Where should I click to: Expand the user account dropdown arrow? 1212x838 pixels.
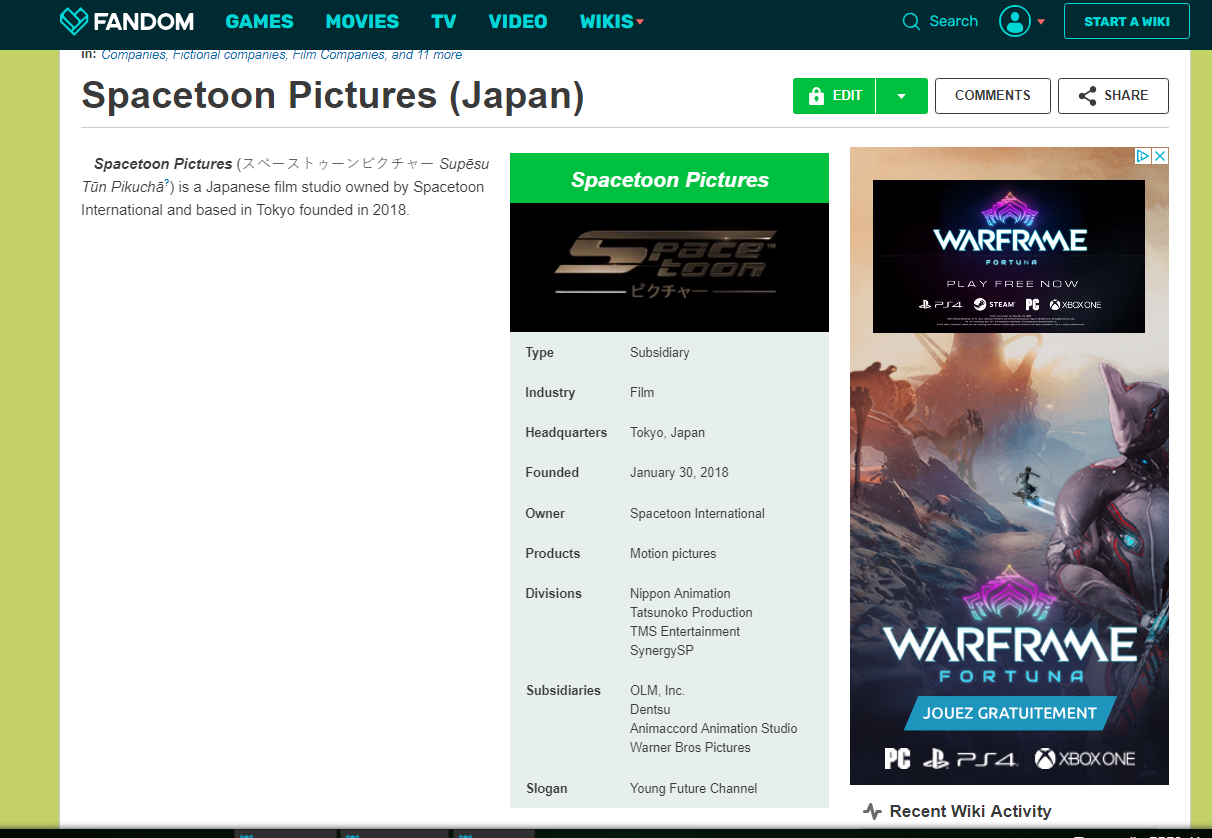(1041, 22)
